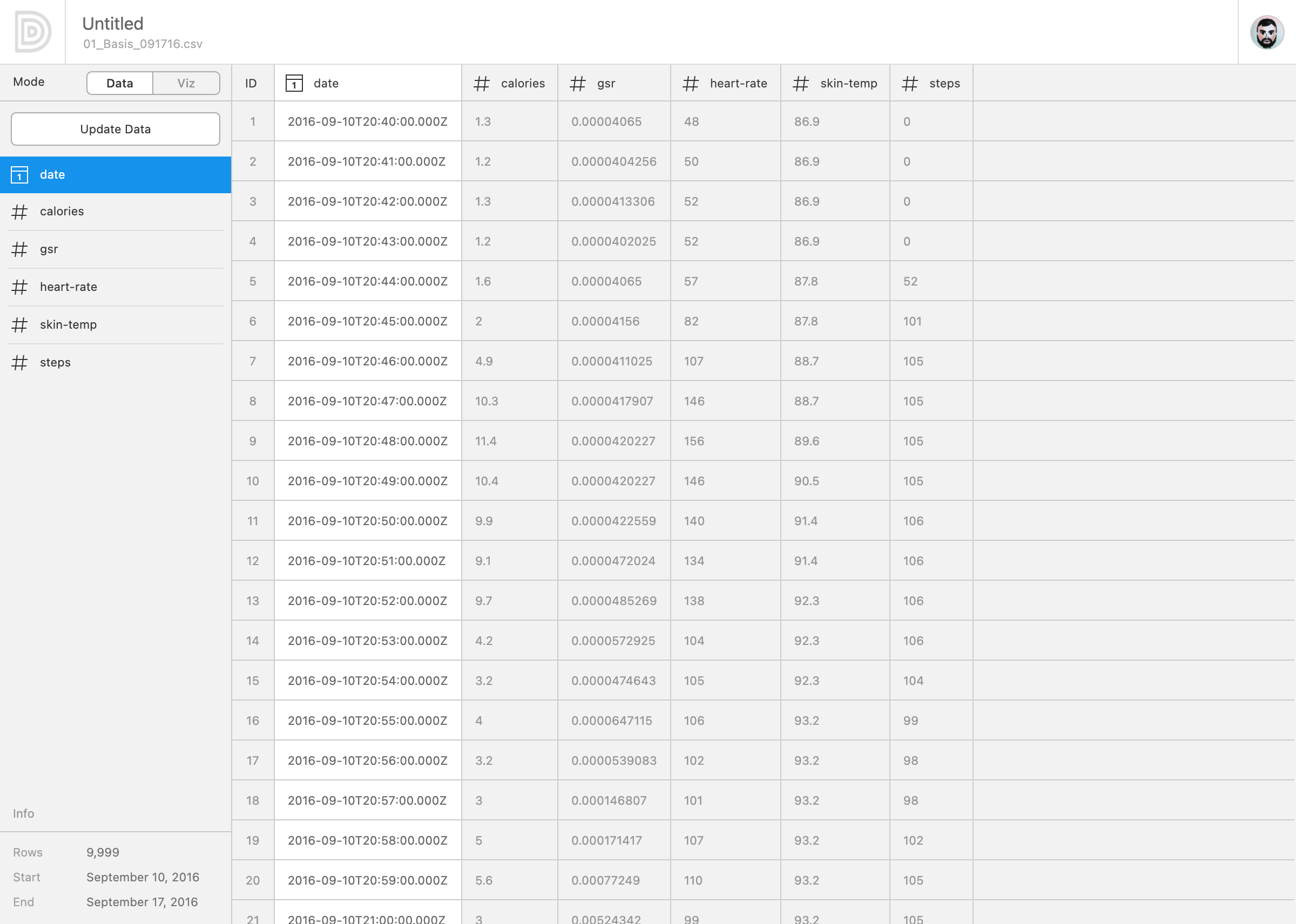Screen dimensions: 1296x924
Task: Click heart-rate value 134 in row 12
Action: [694, 561]
